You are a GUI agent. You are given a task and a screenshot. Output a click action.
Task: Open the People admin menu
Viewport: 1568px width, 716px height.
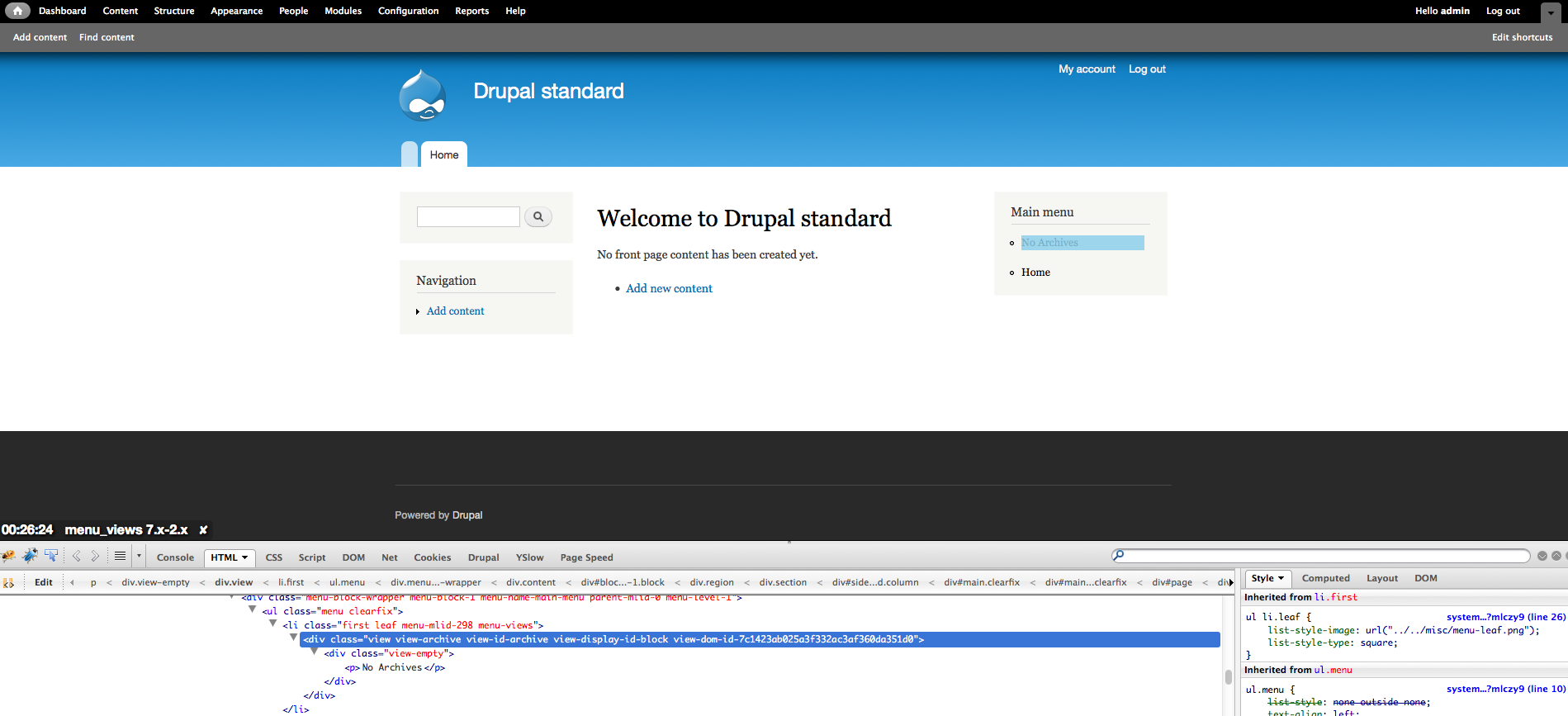coord(294,11)
